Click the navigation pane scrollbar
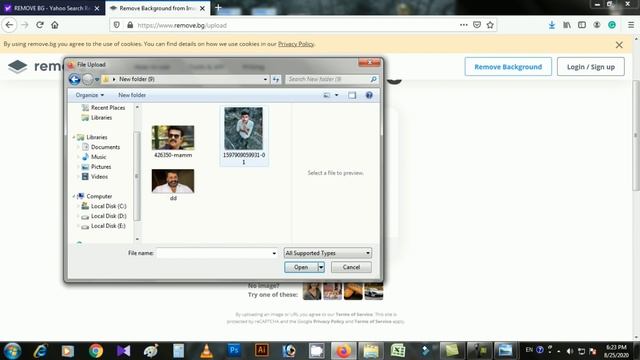Image resolution: width=640 pixels, height=360 pixels. pos(137,176)
